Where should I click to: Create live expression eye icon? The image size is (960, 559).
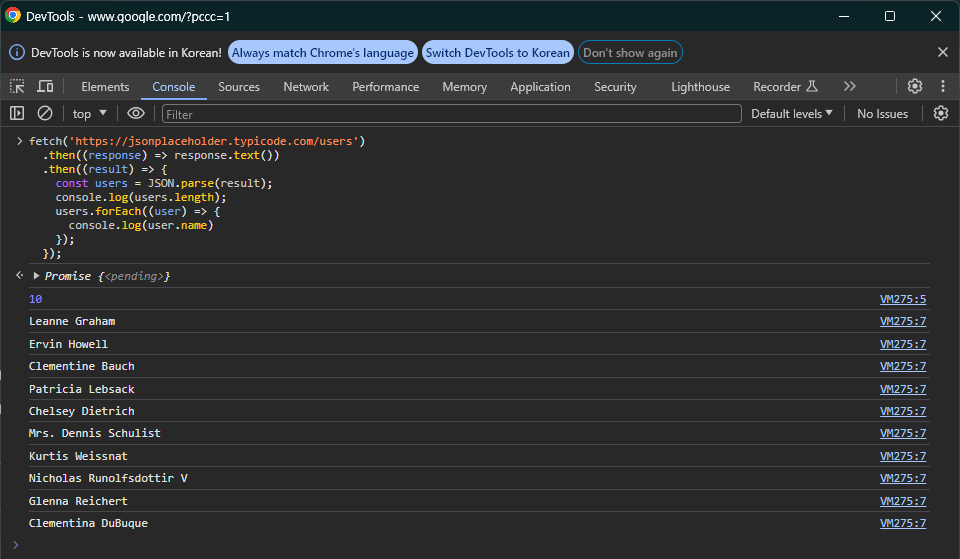click(135, 113)
